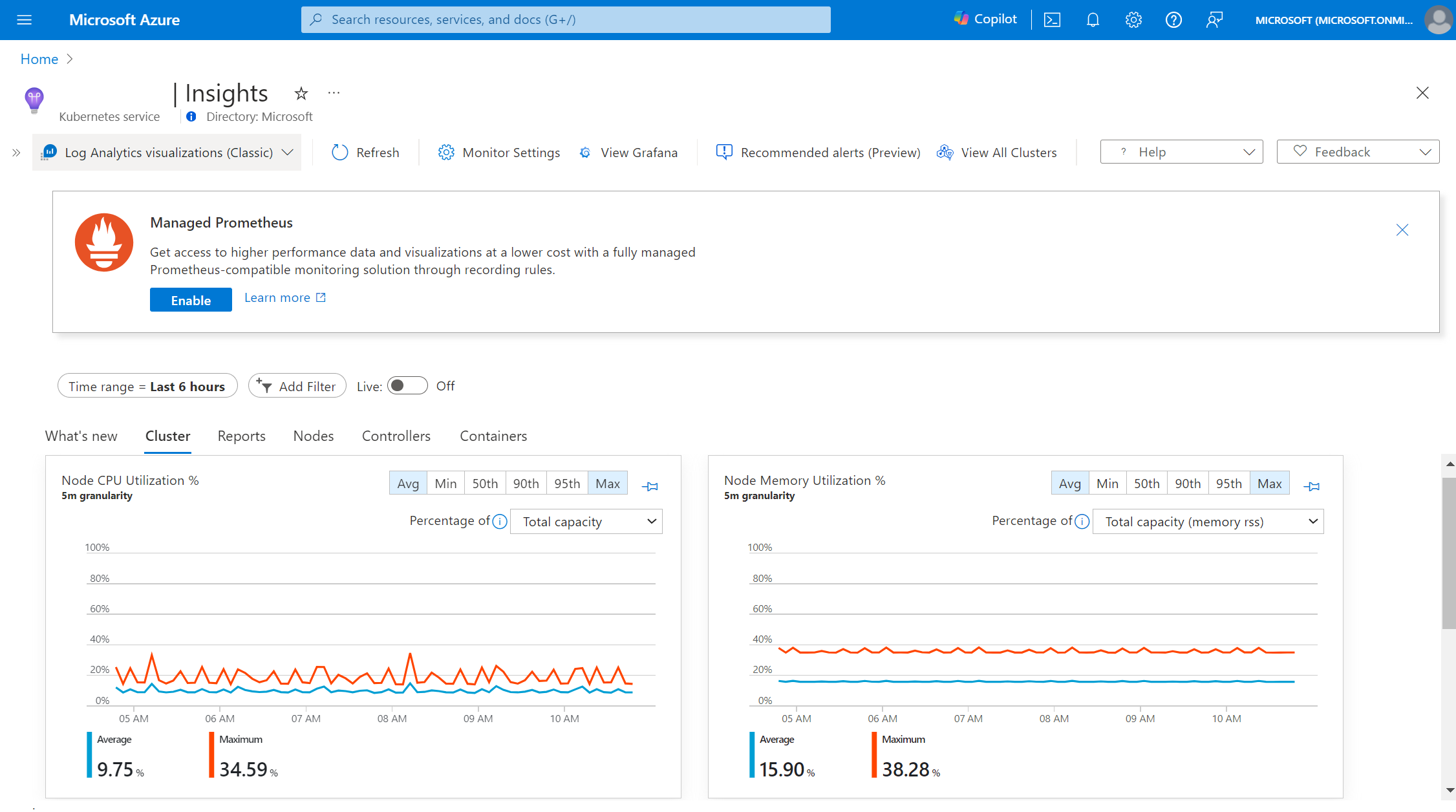Select Max aggregation for CPU utilization
This screenshot has height=812, width=1456.
pos(607,483)
